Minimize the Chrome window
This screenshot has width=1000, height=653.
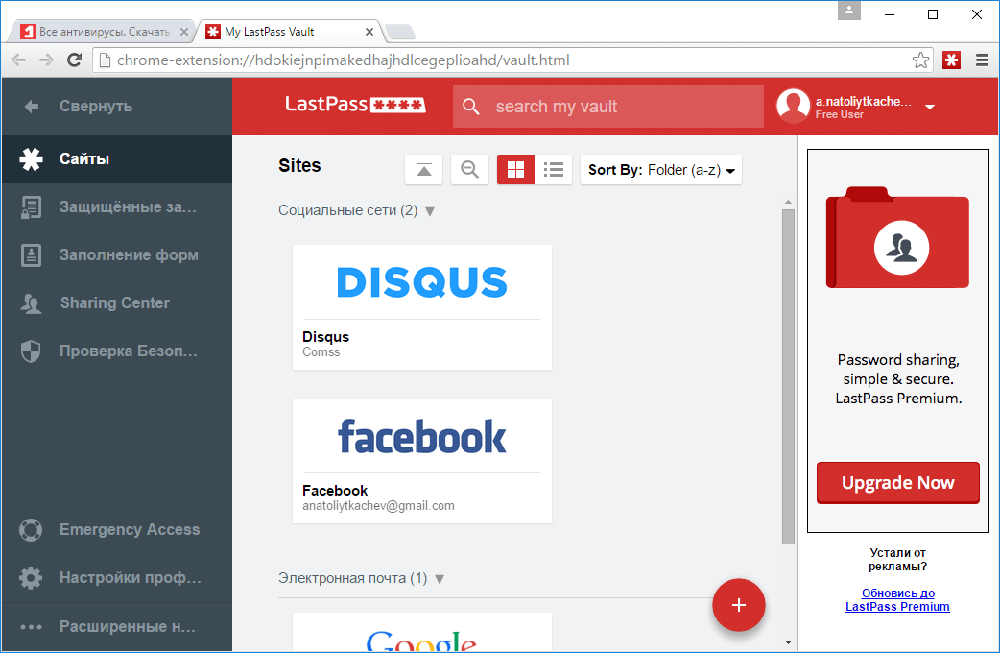890,14
